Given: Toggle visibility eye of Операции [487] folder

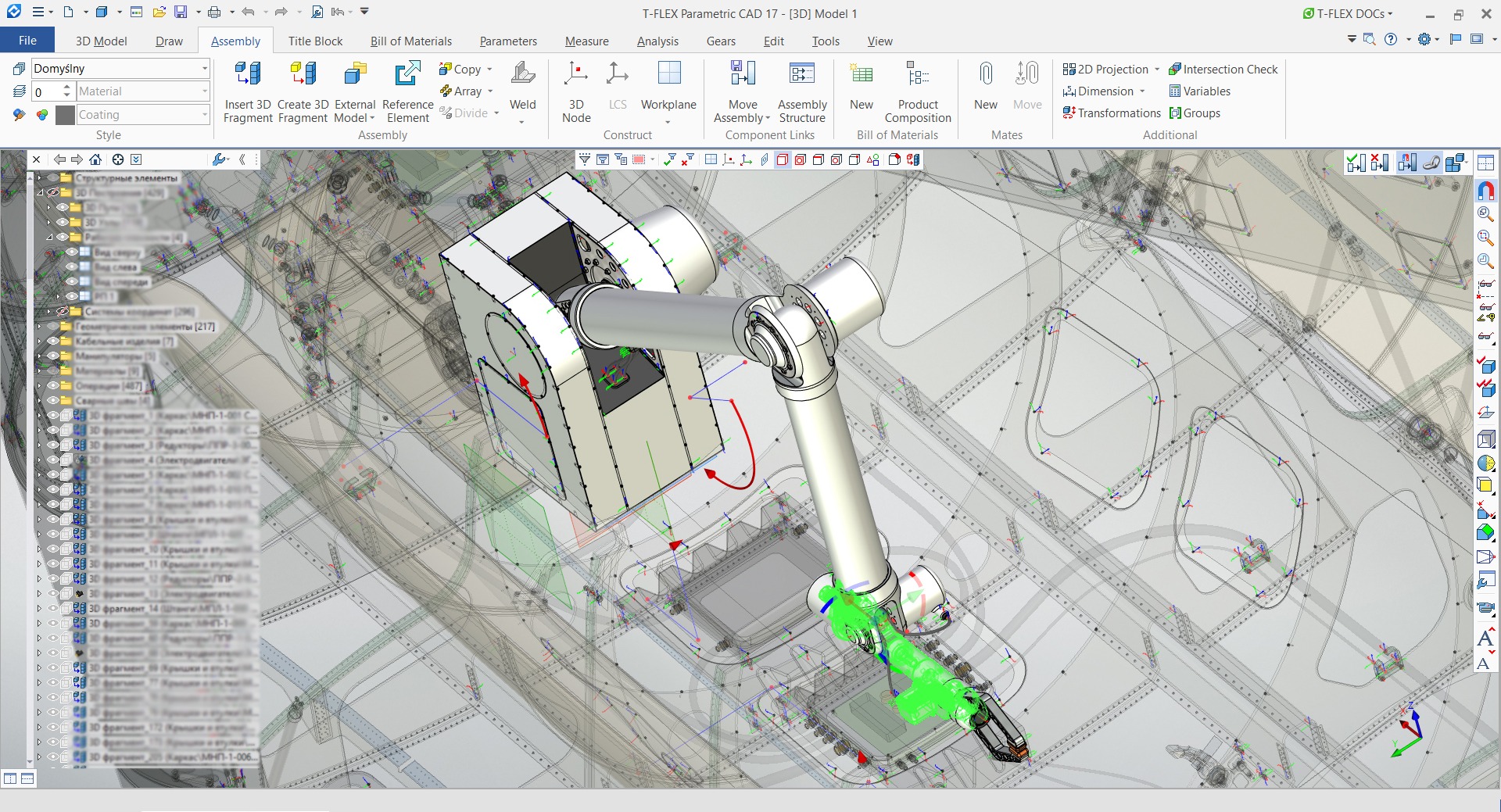Looking at the screenshot, I should 53,385.
